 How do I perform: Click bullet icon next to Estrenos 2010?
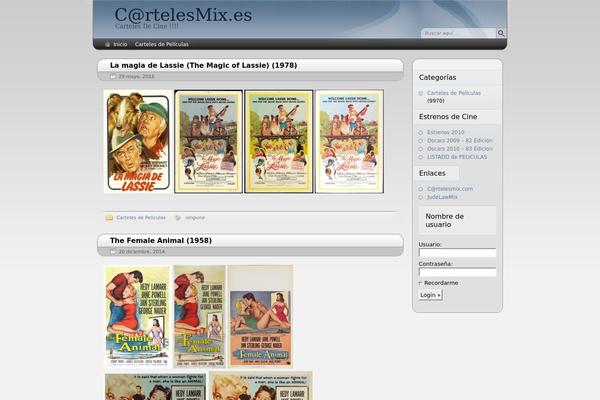pos(421,132)
